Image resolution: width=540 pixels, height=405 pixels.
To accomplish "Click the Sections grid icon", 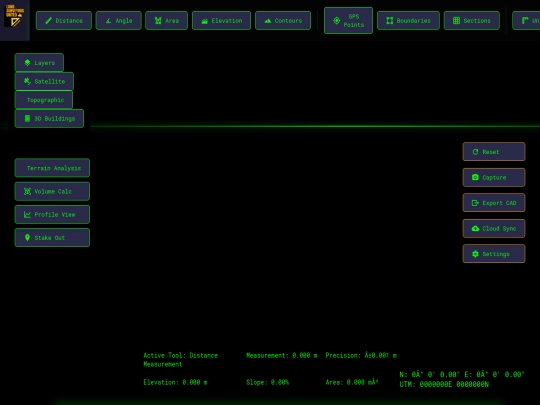I will (456, 21).
